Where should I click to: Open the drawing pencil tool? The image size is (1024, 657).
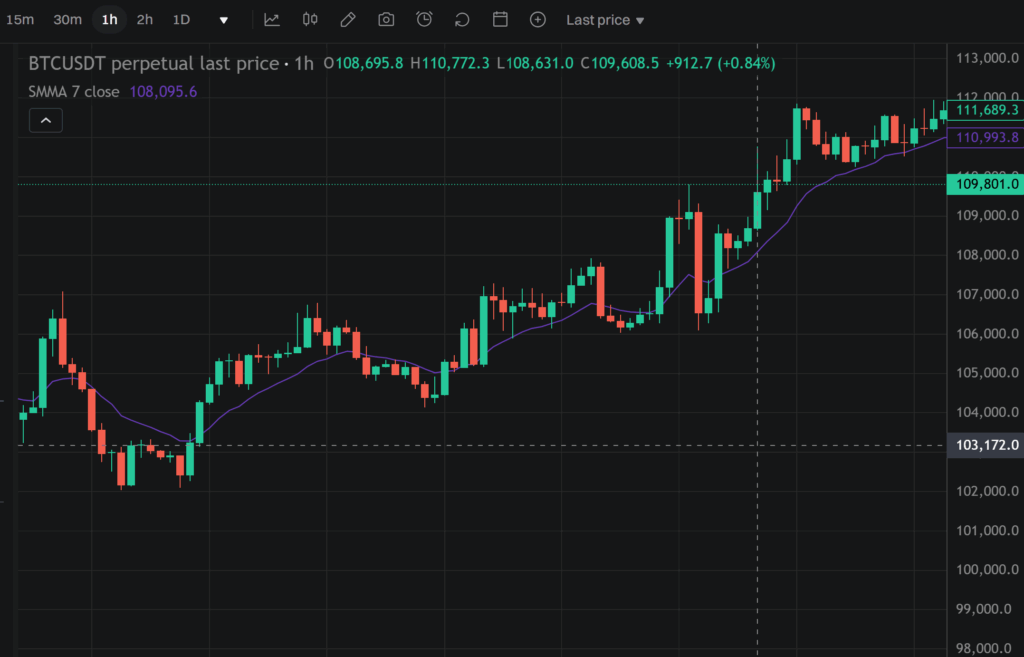point(347,19)
